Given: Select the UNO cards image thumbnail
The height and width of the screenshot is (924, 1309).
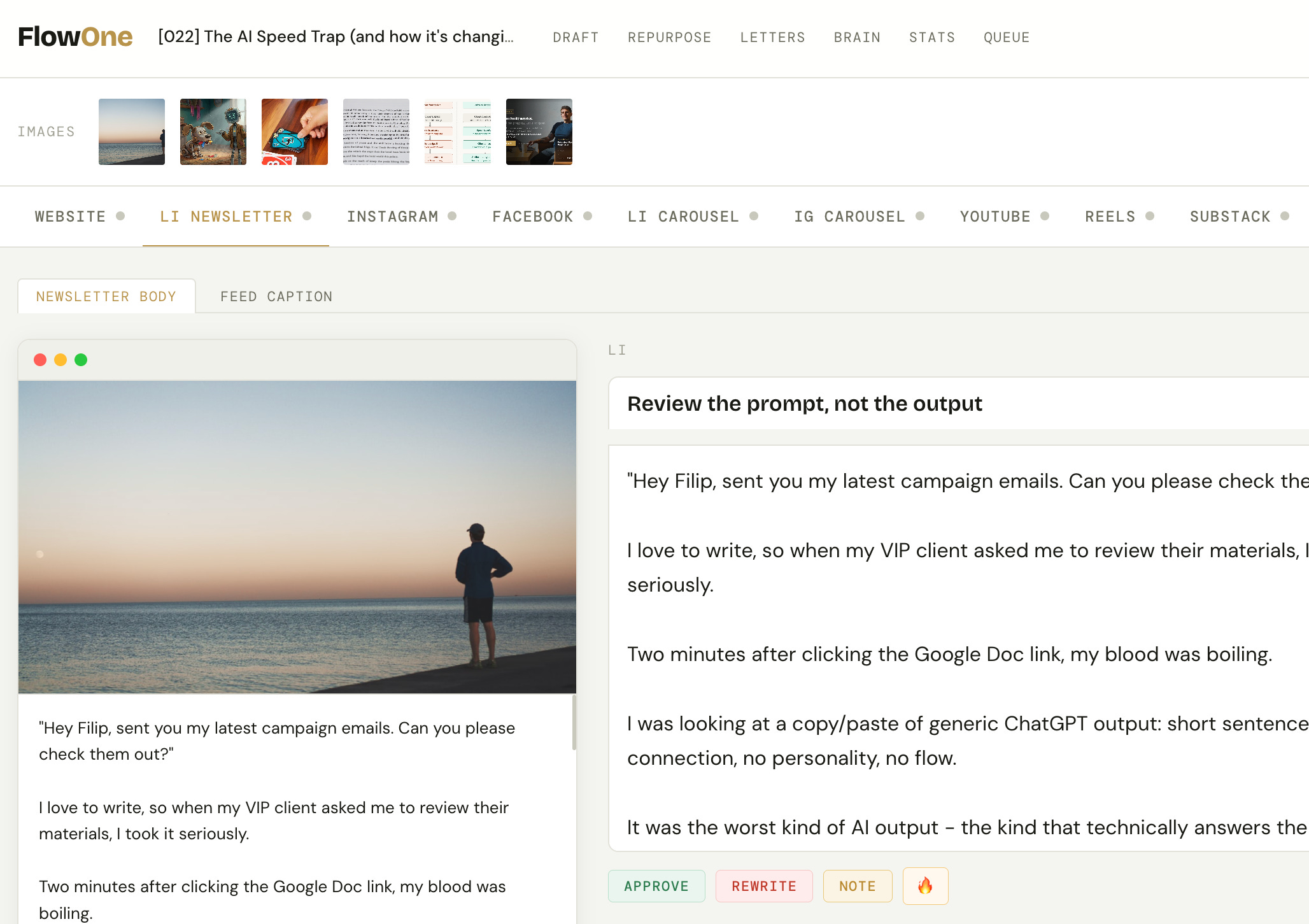Looking at the screenshot, I should pos(295,132).
